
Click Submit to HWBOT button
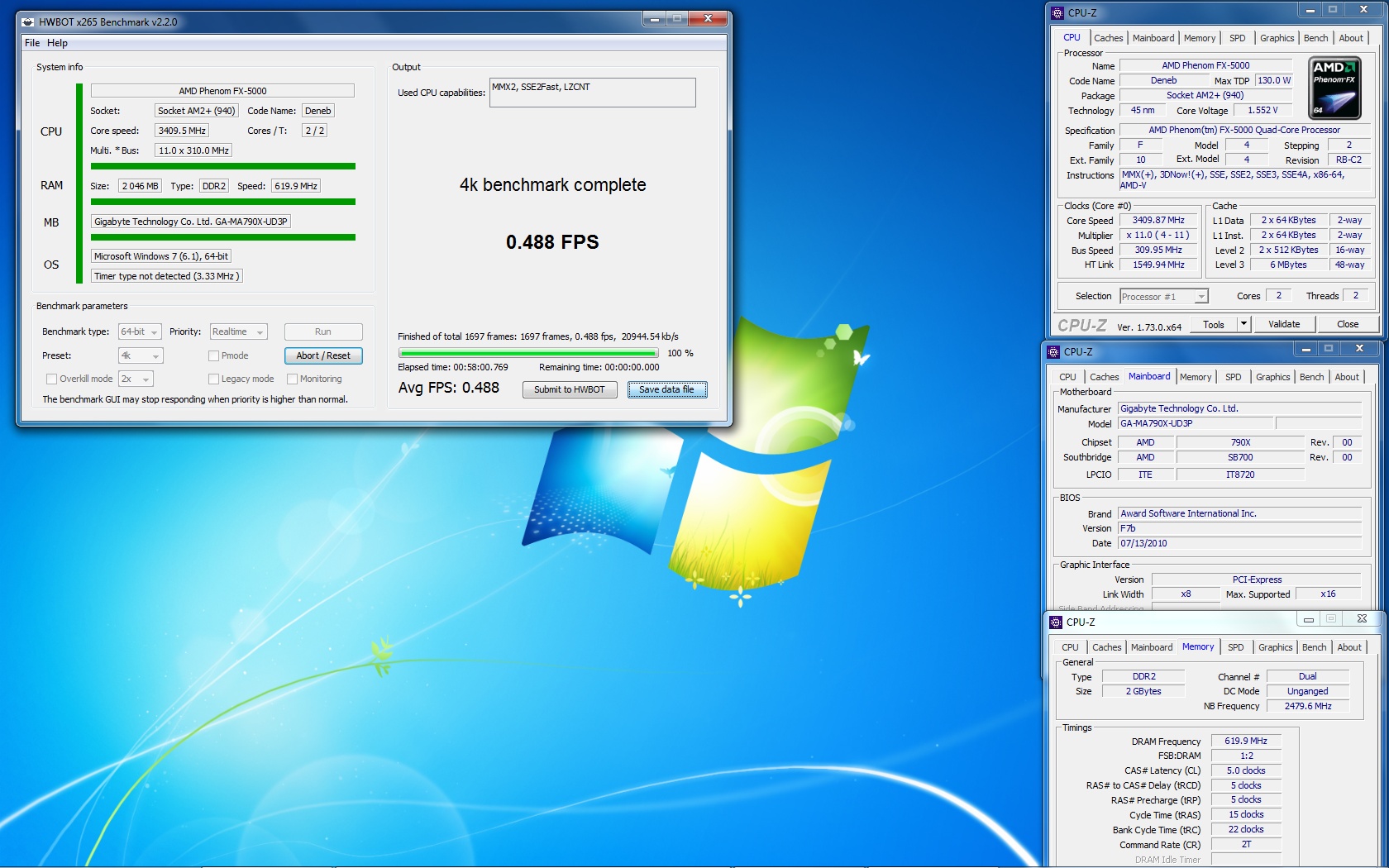[570, 389]
